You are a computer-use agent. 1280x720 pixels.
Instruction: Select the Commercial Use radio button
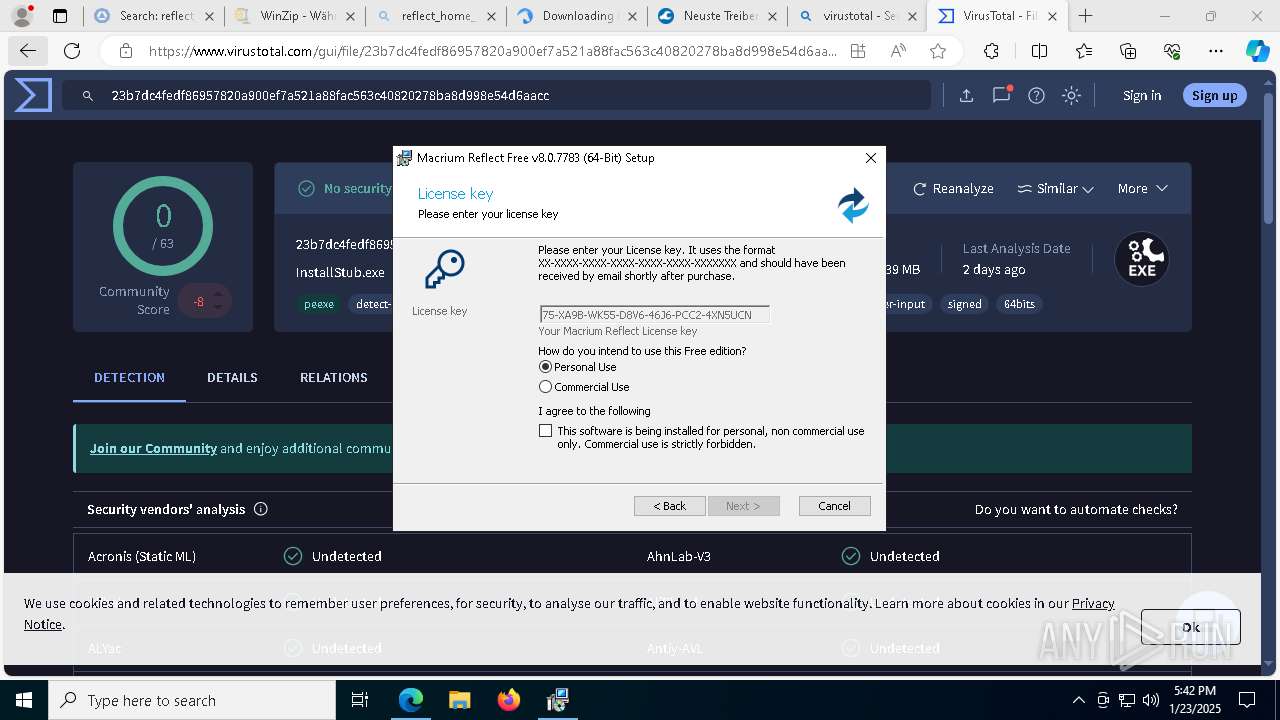(x=545, y=387)
